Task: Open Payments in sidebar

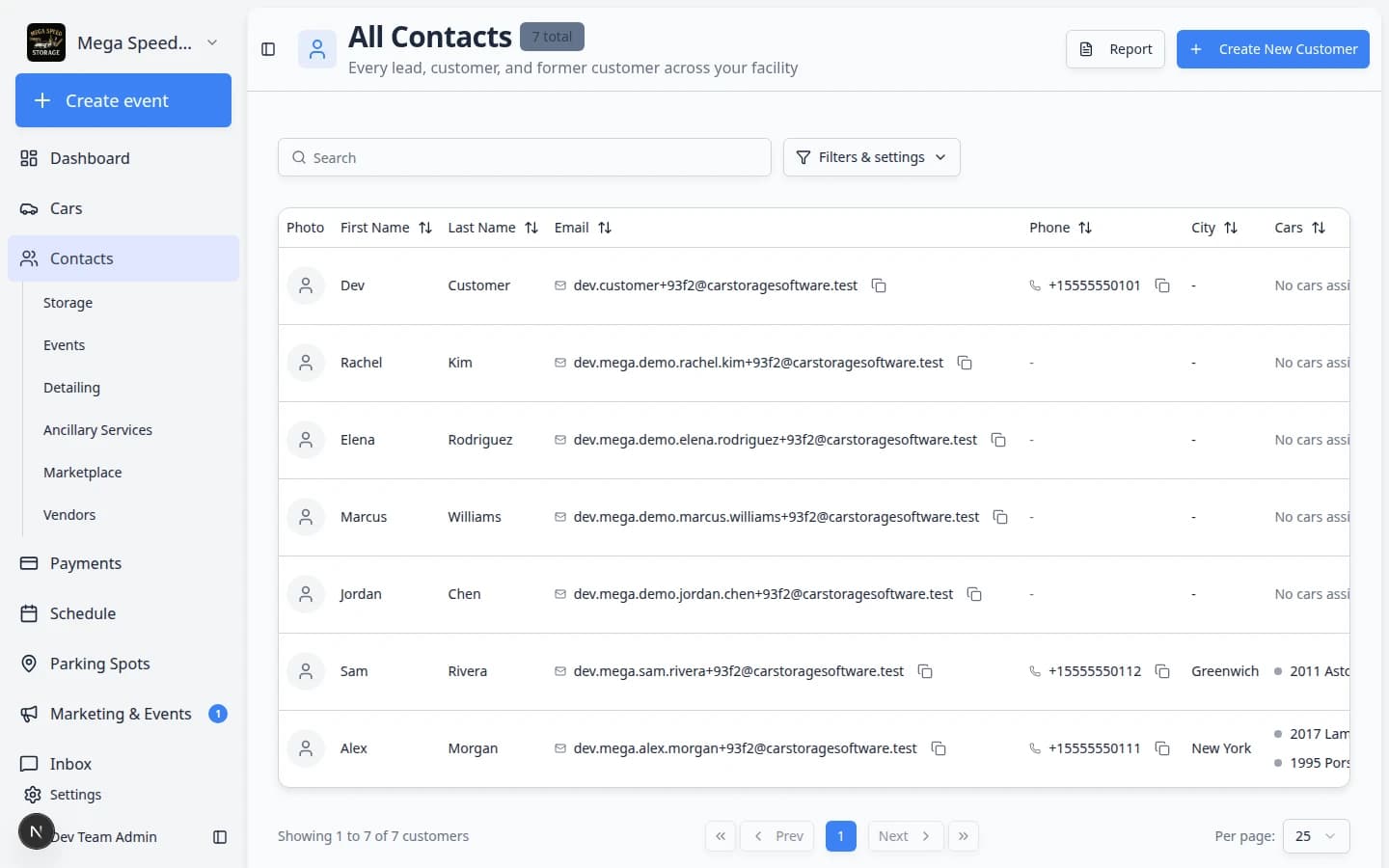Action: (x=123, y=563)
